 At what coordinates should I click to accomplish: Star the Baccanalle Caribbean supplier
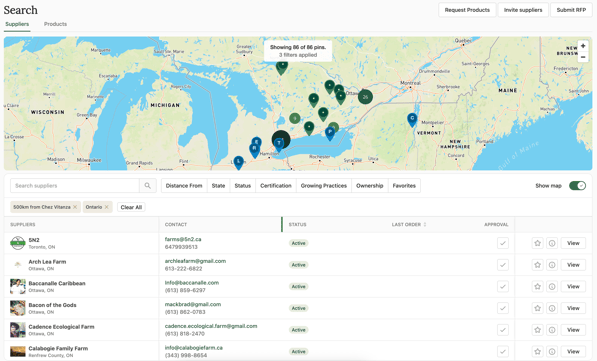(537, 286)
